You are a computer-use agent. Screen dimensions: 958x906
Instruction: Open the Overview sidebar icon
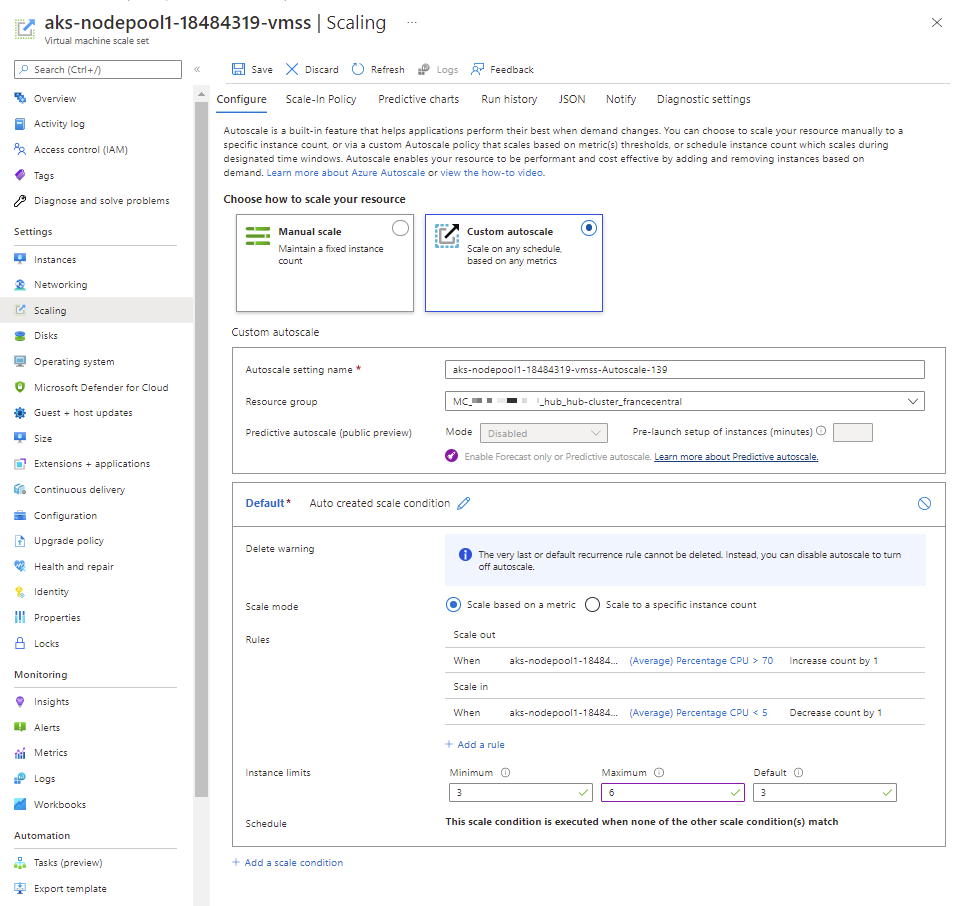[x=20, y=98]
